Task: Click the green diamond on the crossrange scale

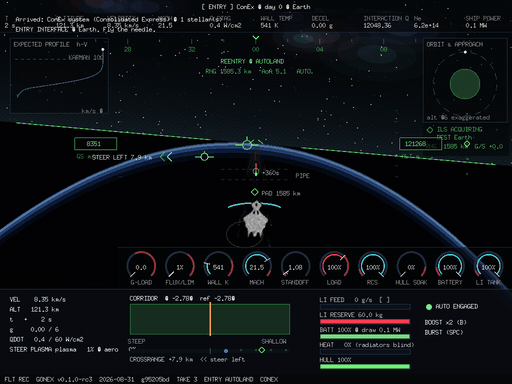Action: click(262, 350)
